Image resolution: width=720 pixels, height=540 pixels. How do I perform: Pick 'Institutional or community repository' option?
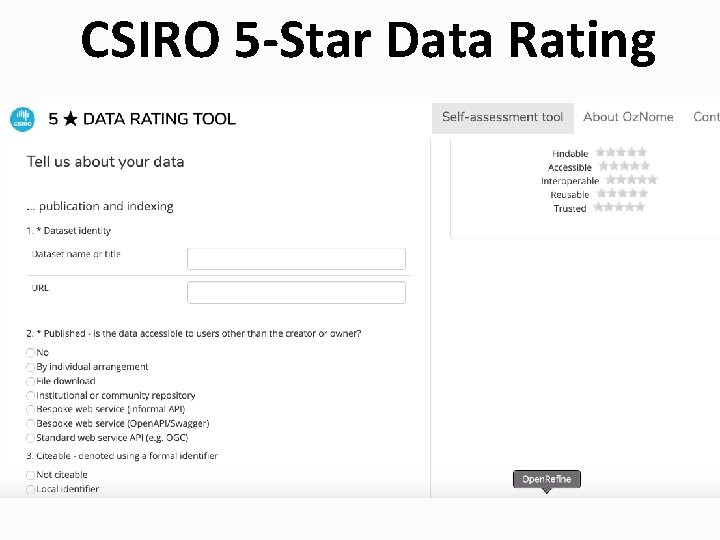point(31,395)
